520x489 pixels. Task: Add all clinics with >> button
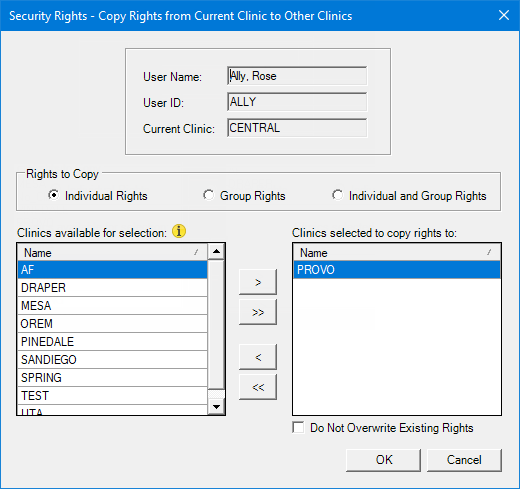pyautogui.click(x=258, y=312)
